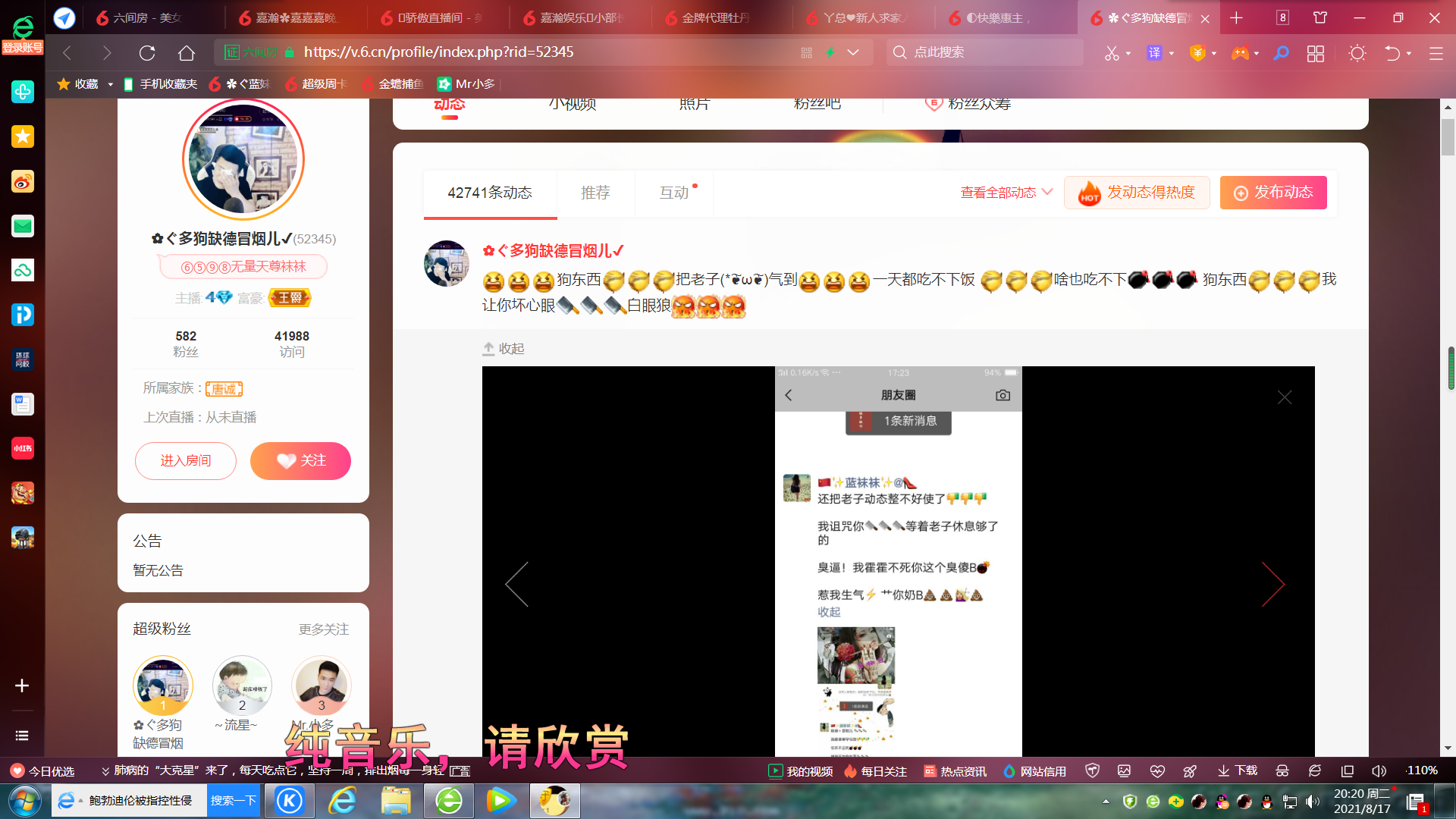The height and width of the screenshot is (819, 1456).
Task: Expand the screenshot tool dropdown arrow
Action: pos(1128,53)
